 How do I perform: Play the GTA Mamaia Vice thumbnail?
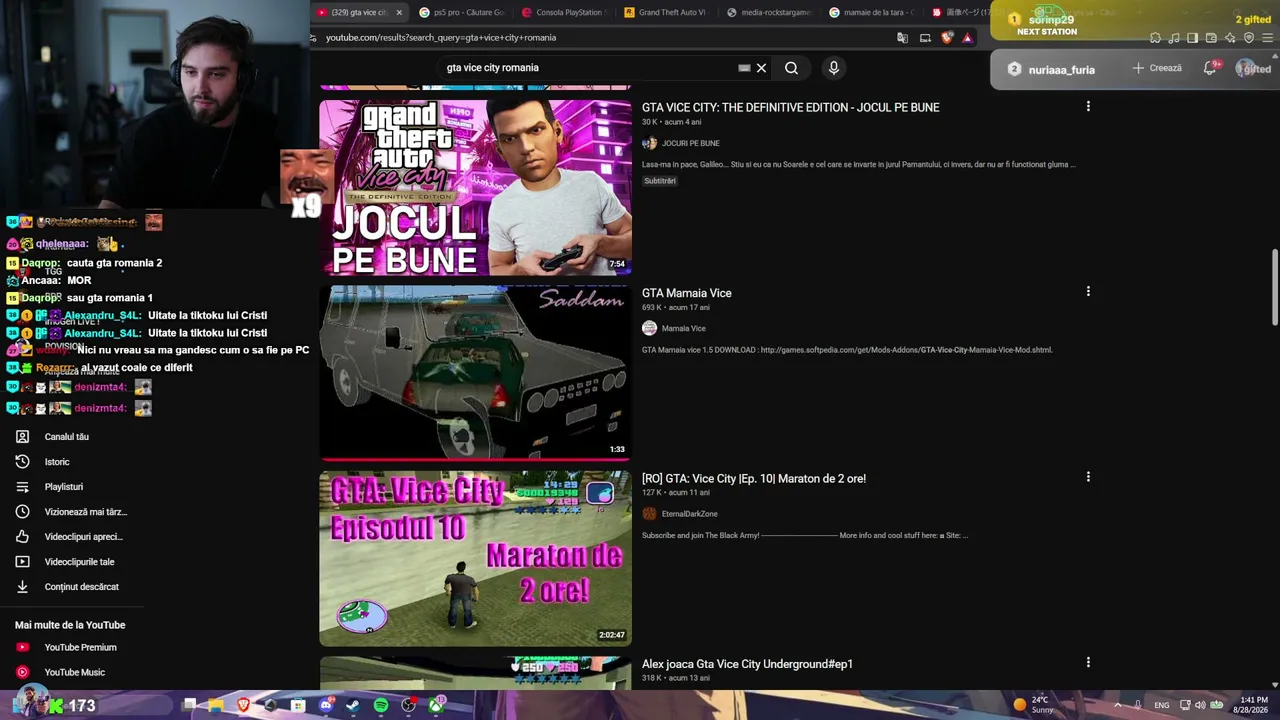tap(475, 372)
